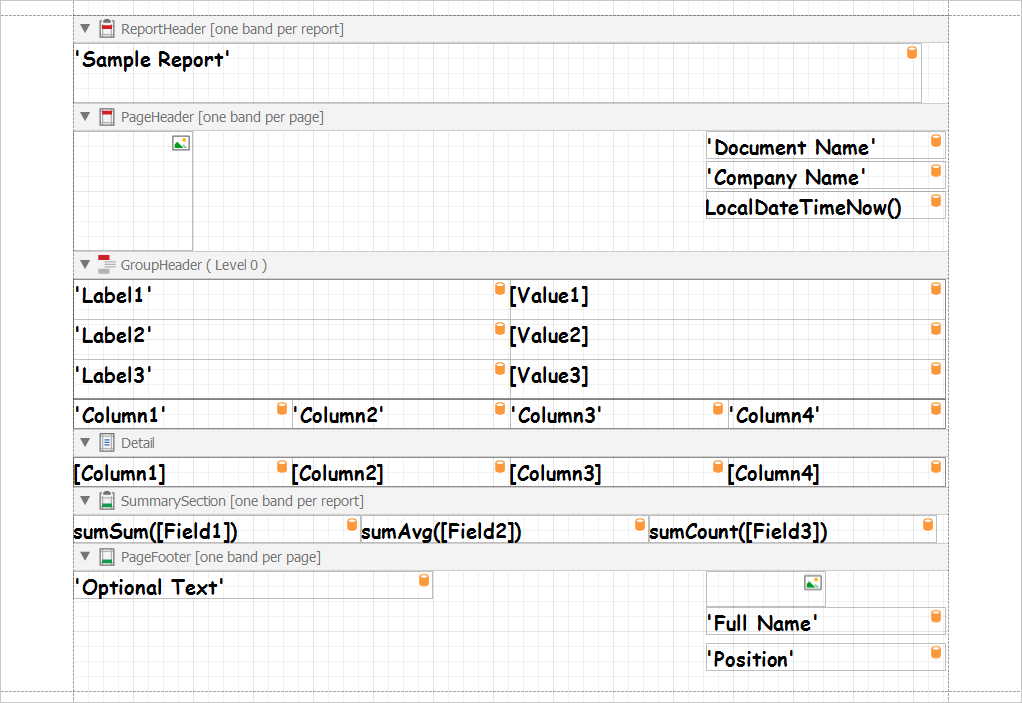Select the picture box in PageHeader
The height and width of the screenshot is (703, 1022).
(x=133, y=190)
